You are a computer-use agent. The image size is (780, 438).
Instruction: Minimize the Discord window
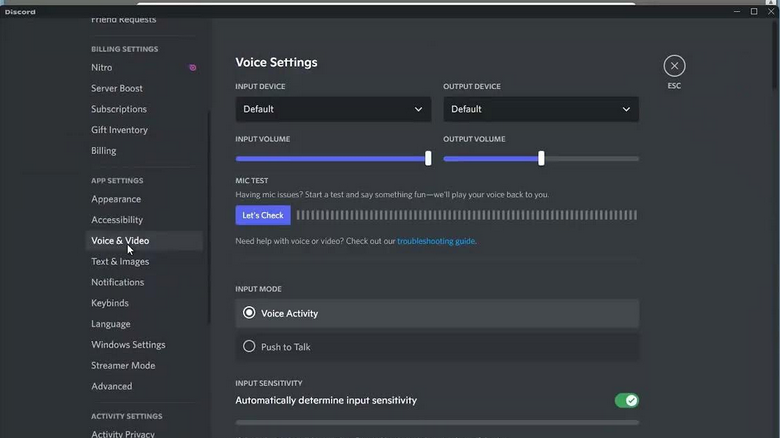737,11
